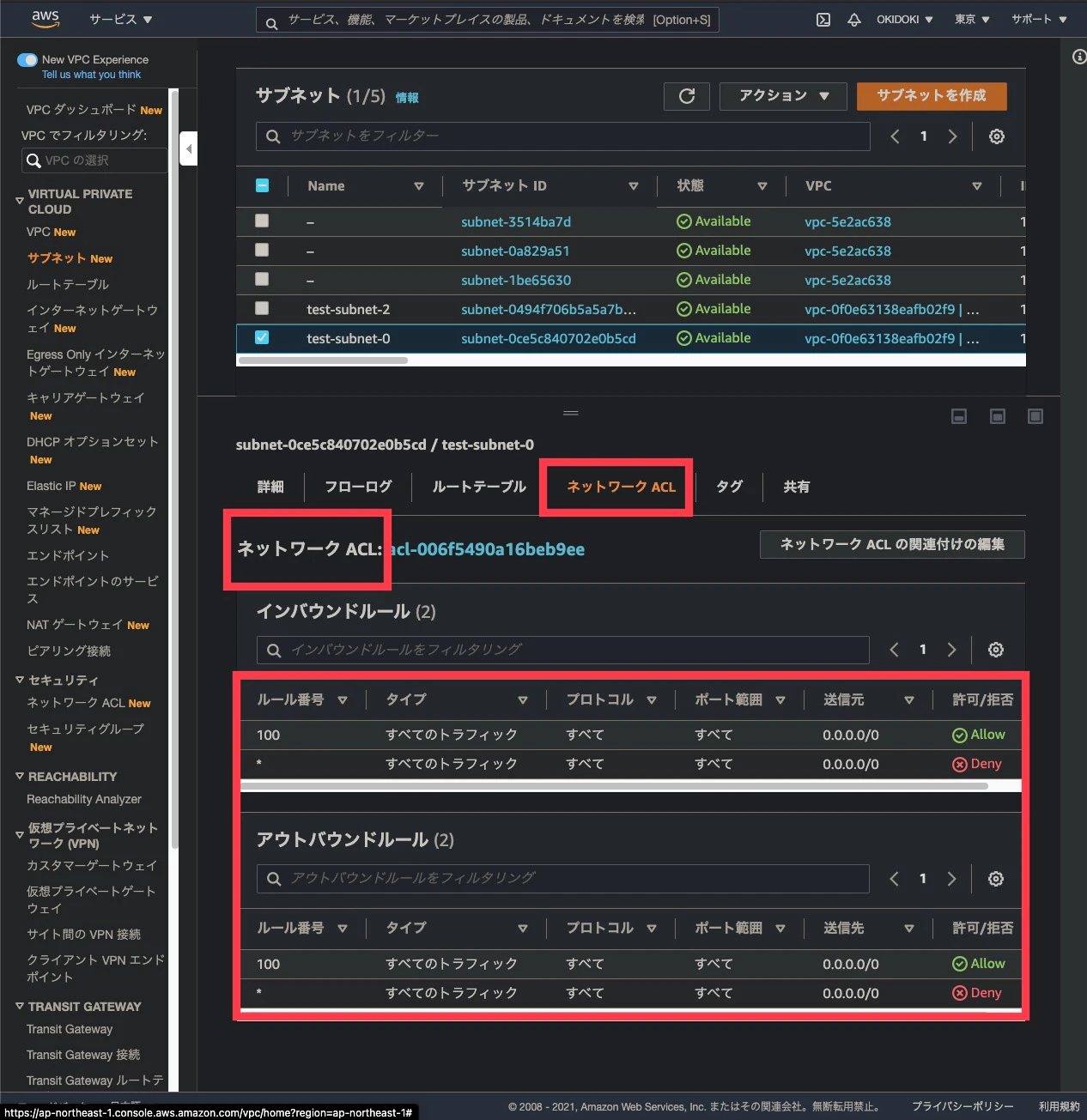Switch to the 詳細 details tab

coord(270,487)
